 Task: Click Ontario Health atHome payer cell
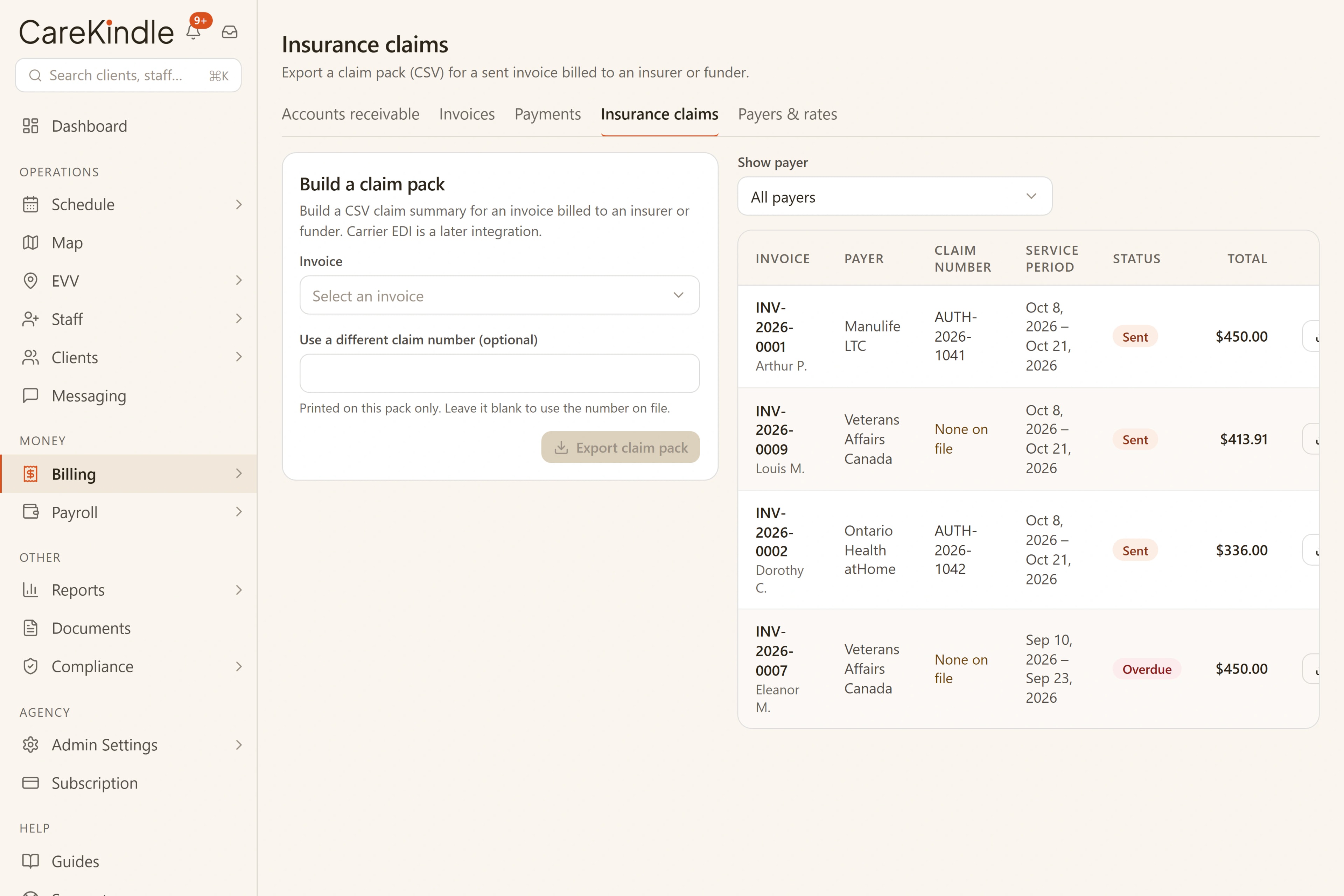[x=870, y=550]
